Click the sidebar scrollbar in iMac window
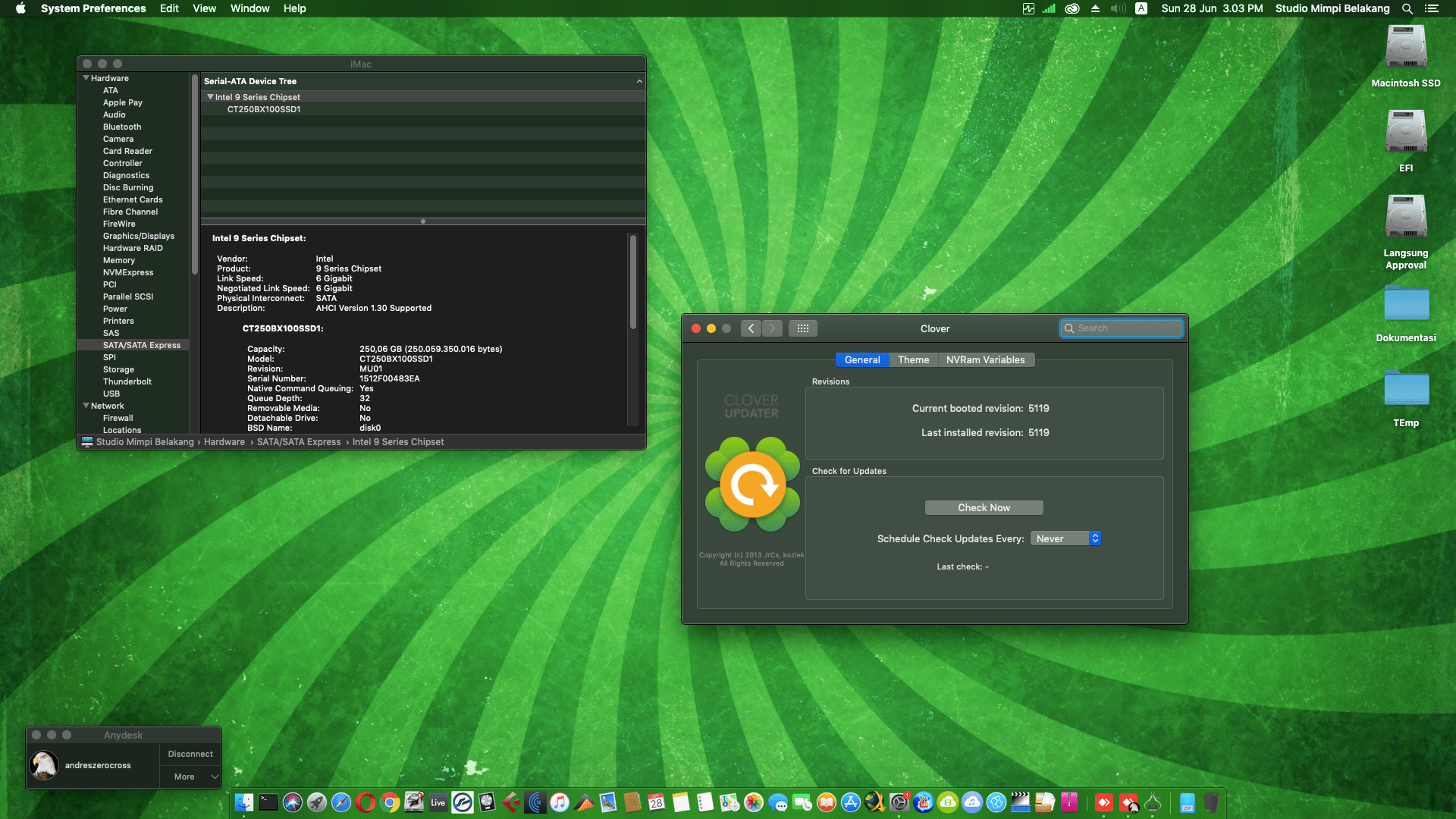 click(195, 174)
